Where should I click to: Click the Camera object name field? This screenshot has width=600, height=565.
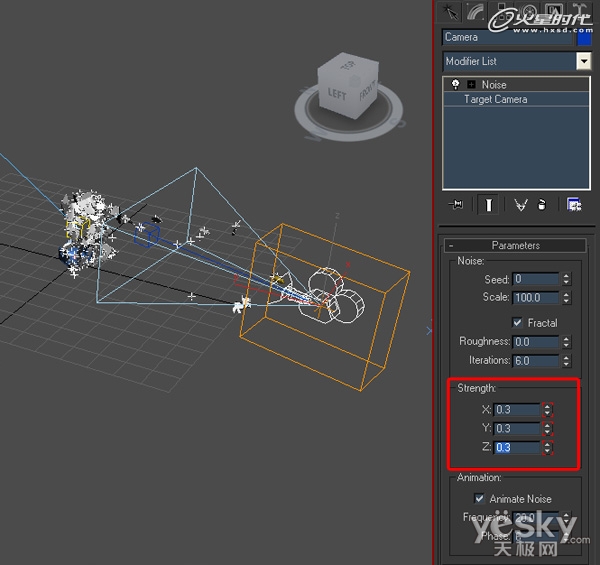[507, 37]
